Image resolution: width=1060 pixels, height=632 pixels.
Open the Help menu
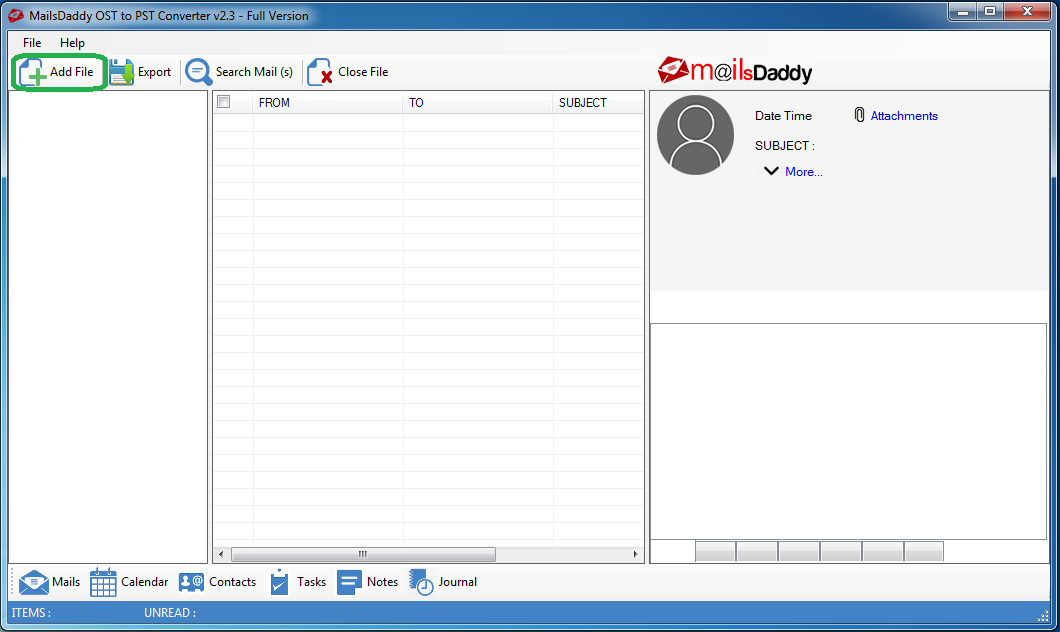coord(72,43)
